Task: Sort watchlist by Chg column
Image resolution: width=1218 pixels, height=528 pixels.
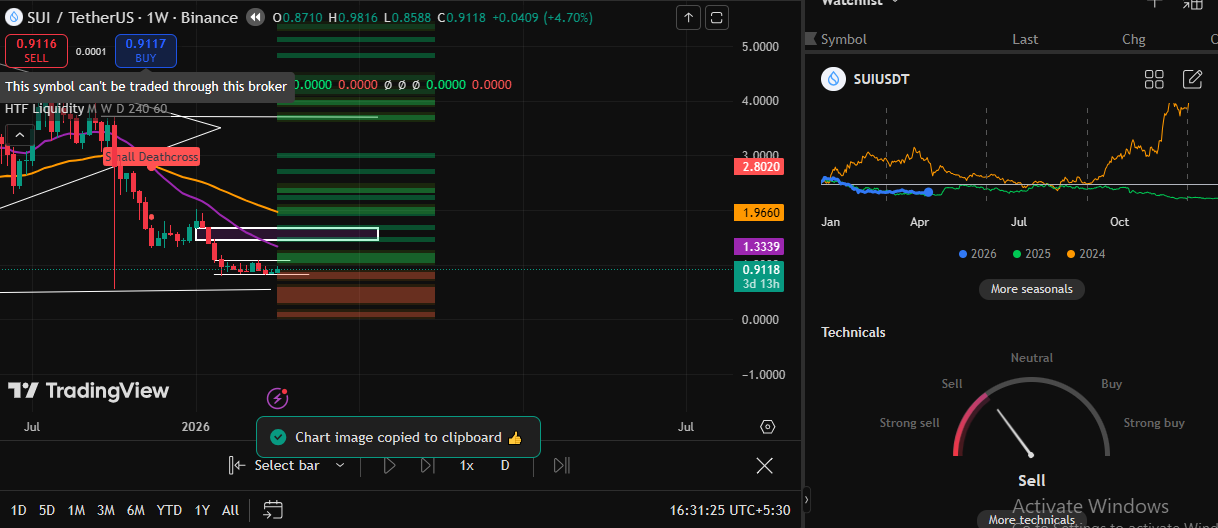Action: [1133, 39]
